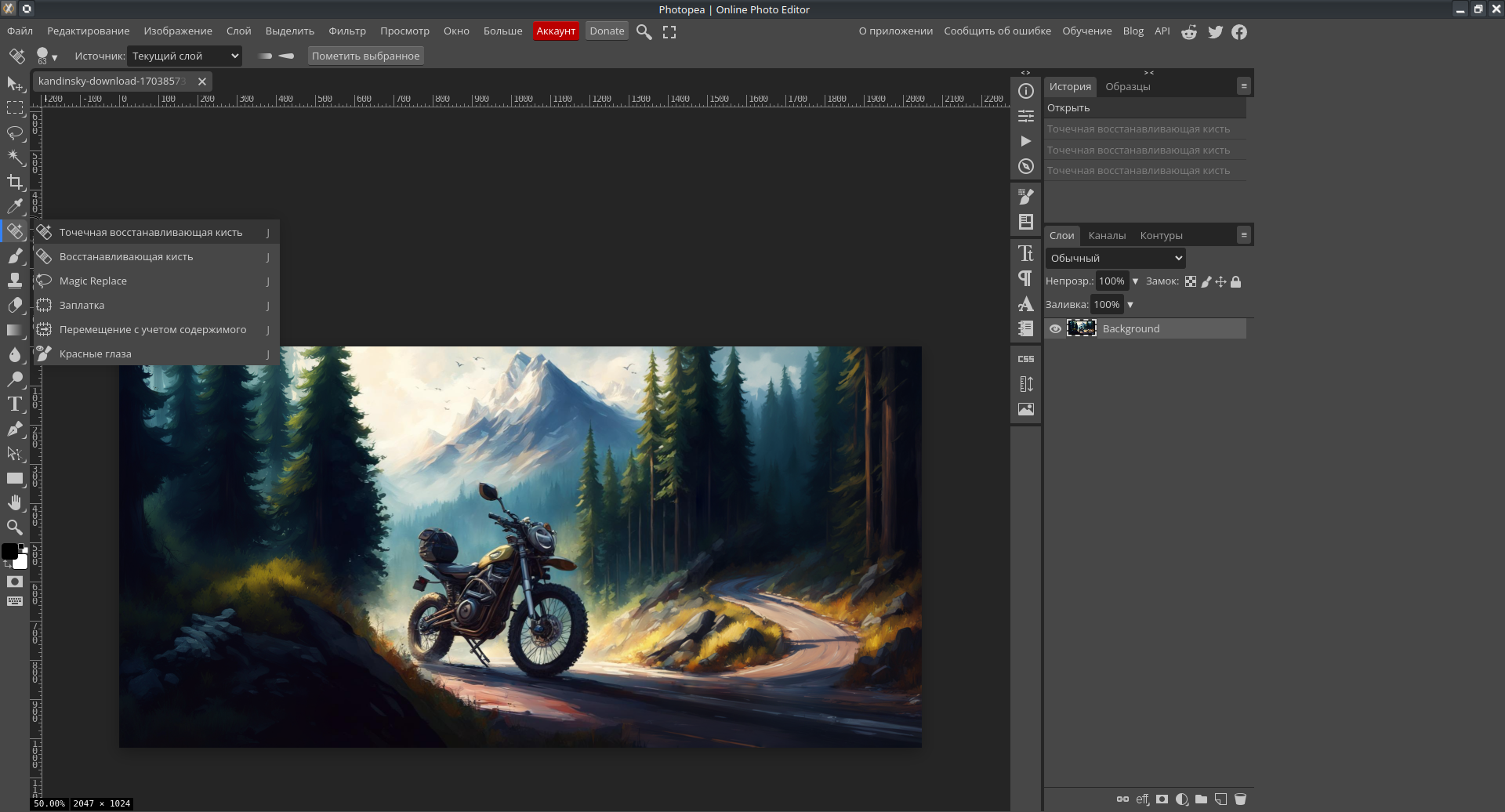This screenshot has width=1505, height=812.
Task: Switch to the Каналы tab
Action: 1107,236
